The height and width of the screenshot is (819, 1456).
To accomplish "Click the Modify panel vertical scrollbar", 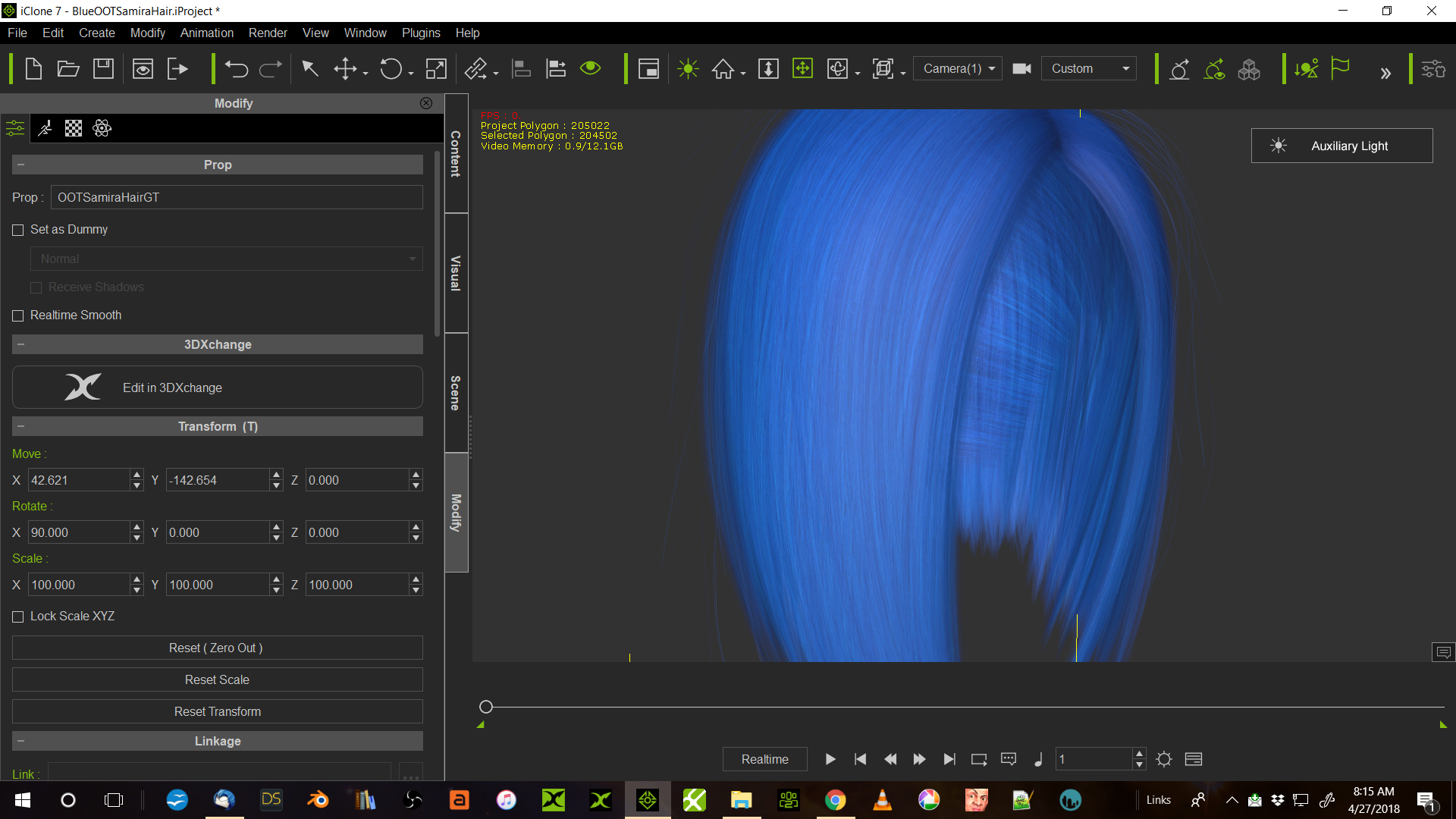I will point(437,244).
